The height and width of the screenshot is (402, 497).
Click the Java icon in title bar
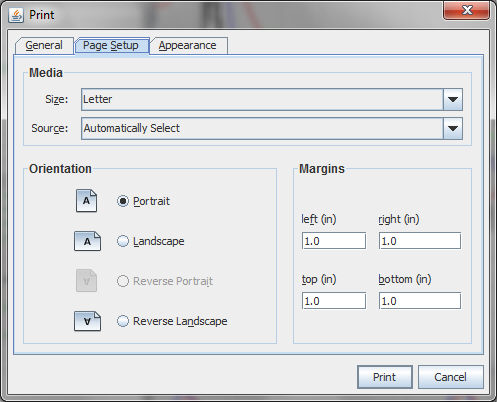point(16,15)
